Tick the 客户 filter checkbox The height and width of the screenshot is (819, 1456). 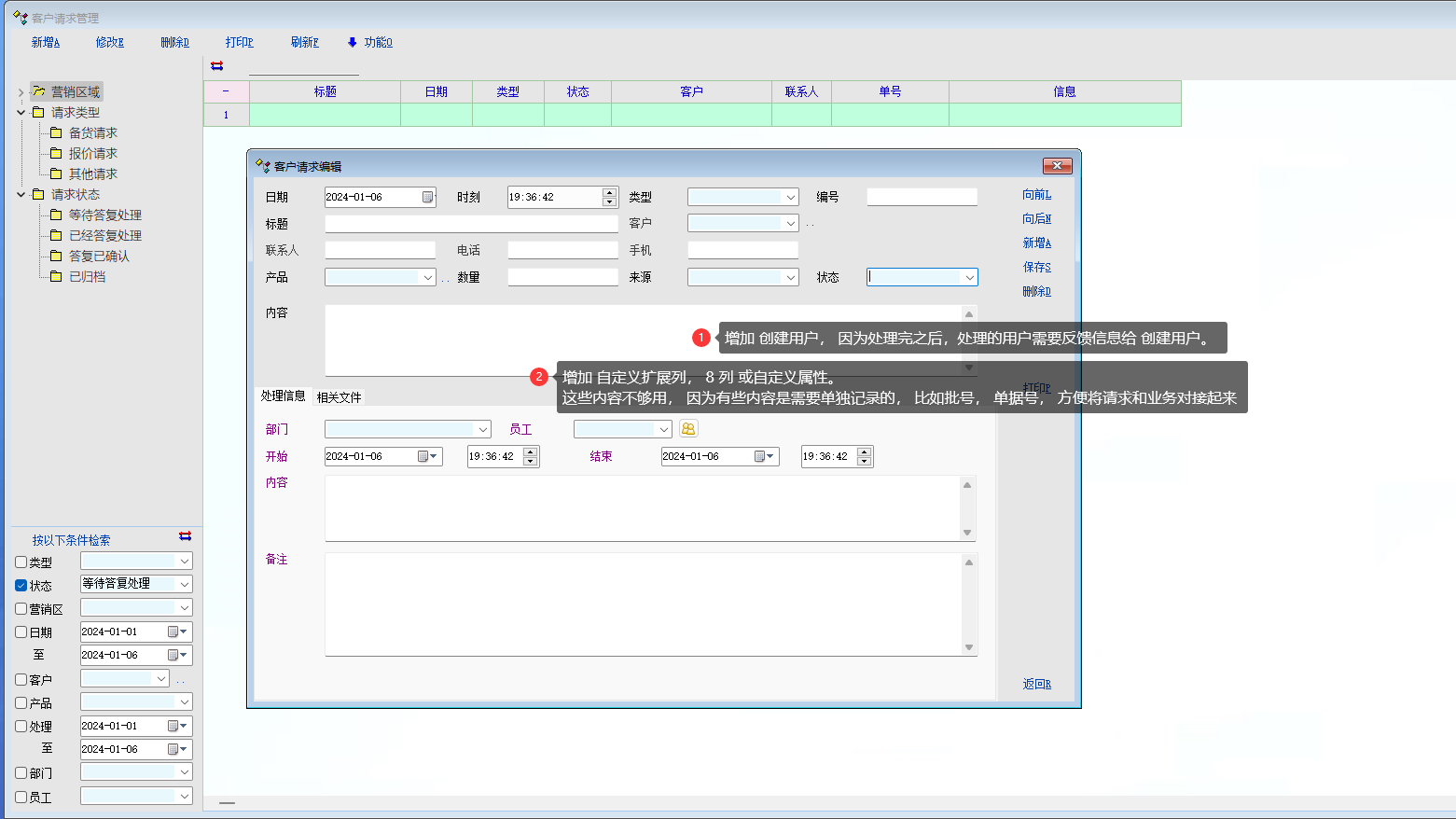point(21,680)
